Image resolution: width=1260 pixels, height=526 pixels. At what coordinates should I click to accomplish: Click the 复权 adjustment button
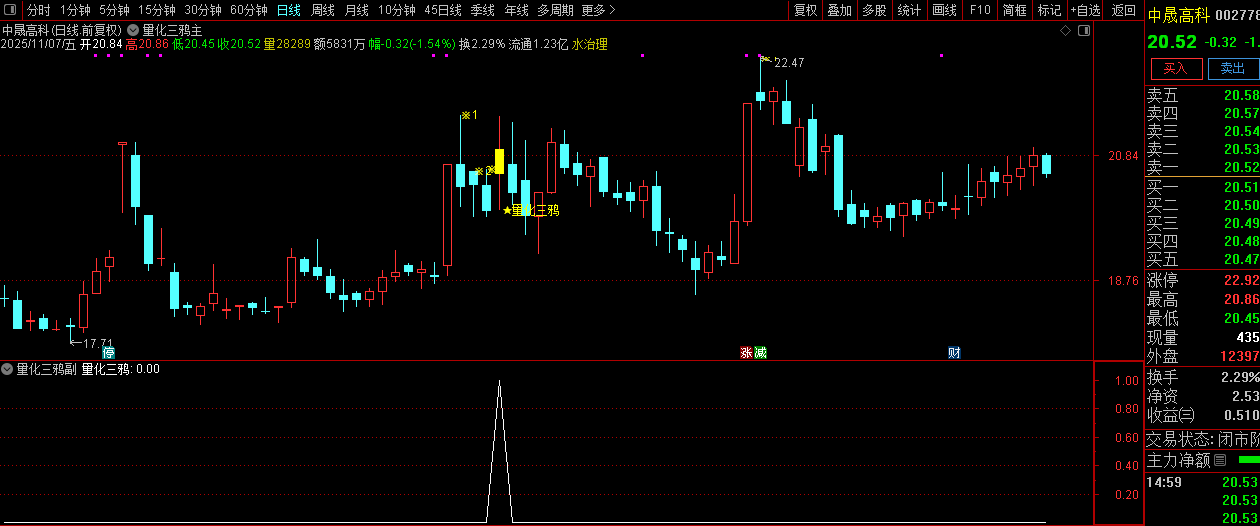pyautogui.click(x=805, y=10)
